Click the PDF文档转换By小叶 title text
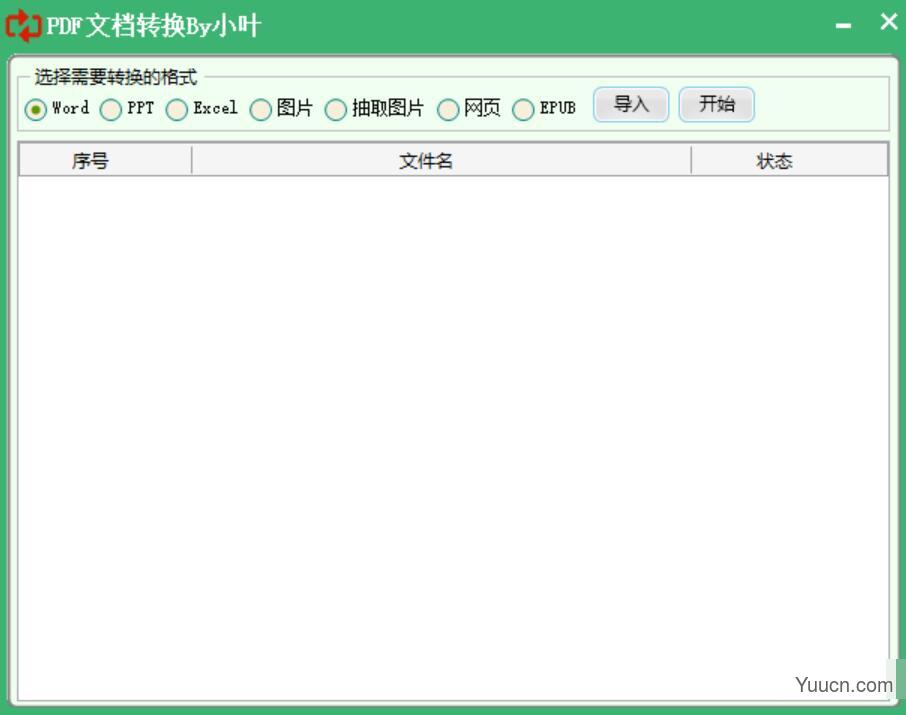This screenshot has width=906, height=715. 153,26
